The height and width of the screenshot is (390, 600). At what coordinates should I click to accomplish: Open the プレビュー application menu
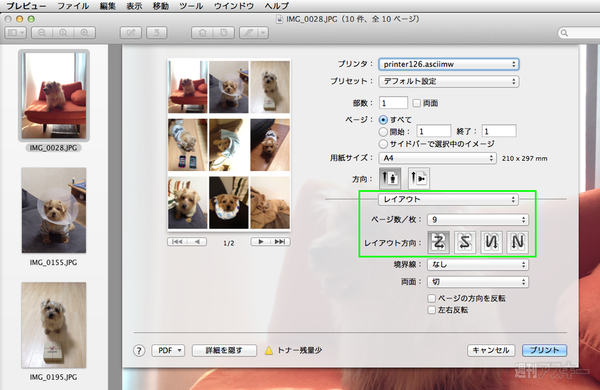point(26,6)
